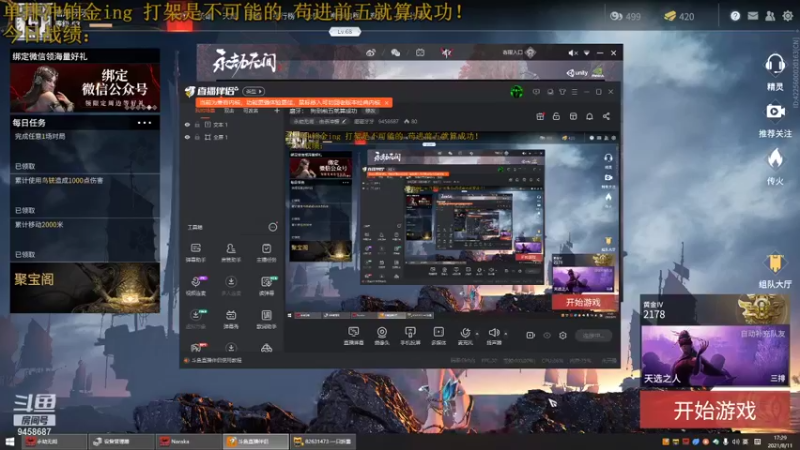Screen dimensions: 800x450
Task: Click the WeChat icon in the launcher window
Action: 395,53
